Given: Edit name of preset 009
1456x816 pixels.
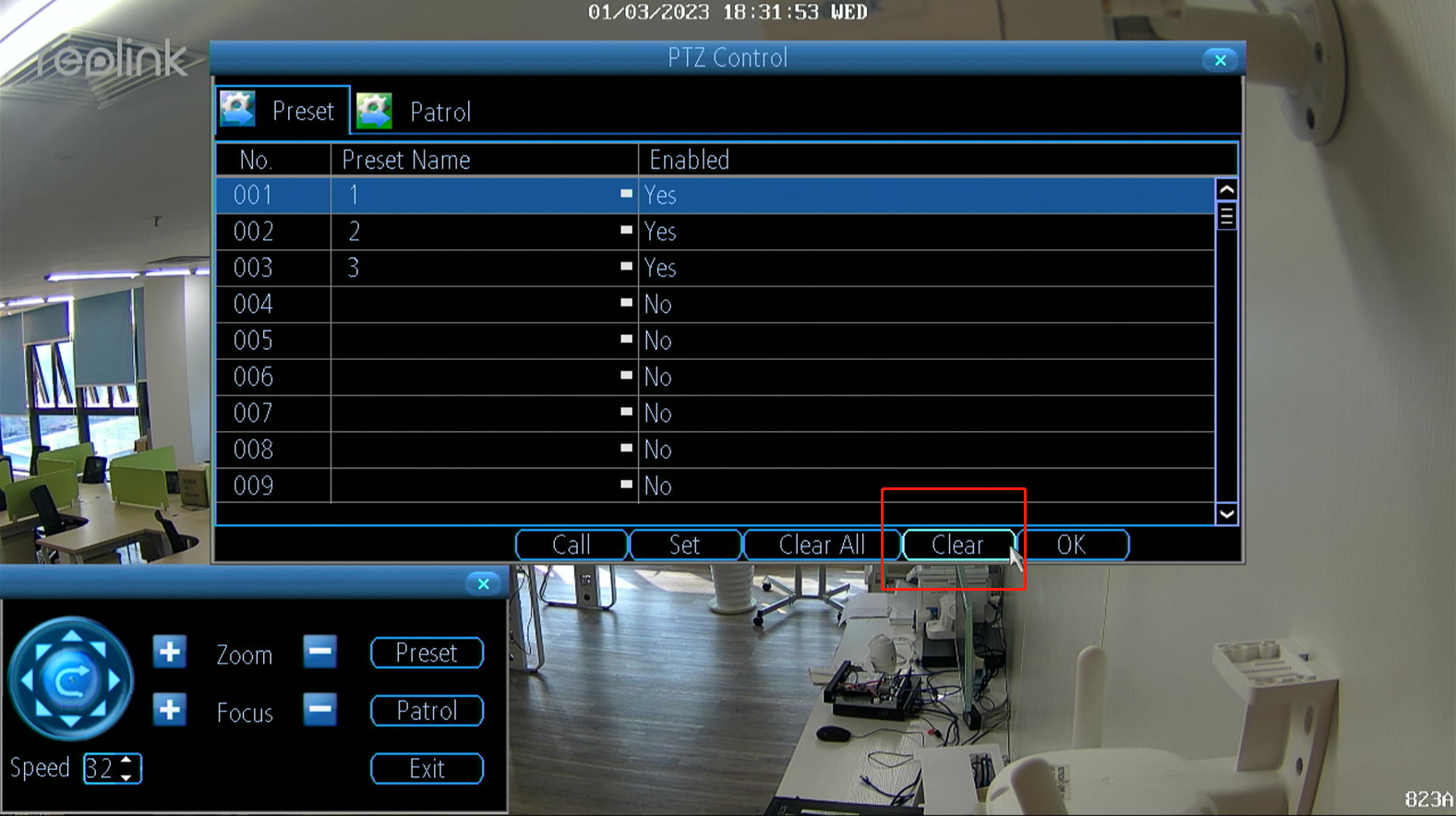Looking at the screenshot, I should [x=626, y=484].
